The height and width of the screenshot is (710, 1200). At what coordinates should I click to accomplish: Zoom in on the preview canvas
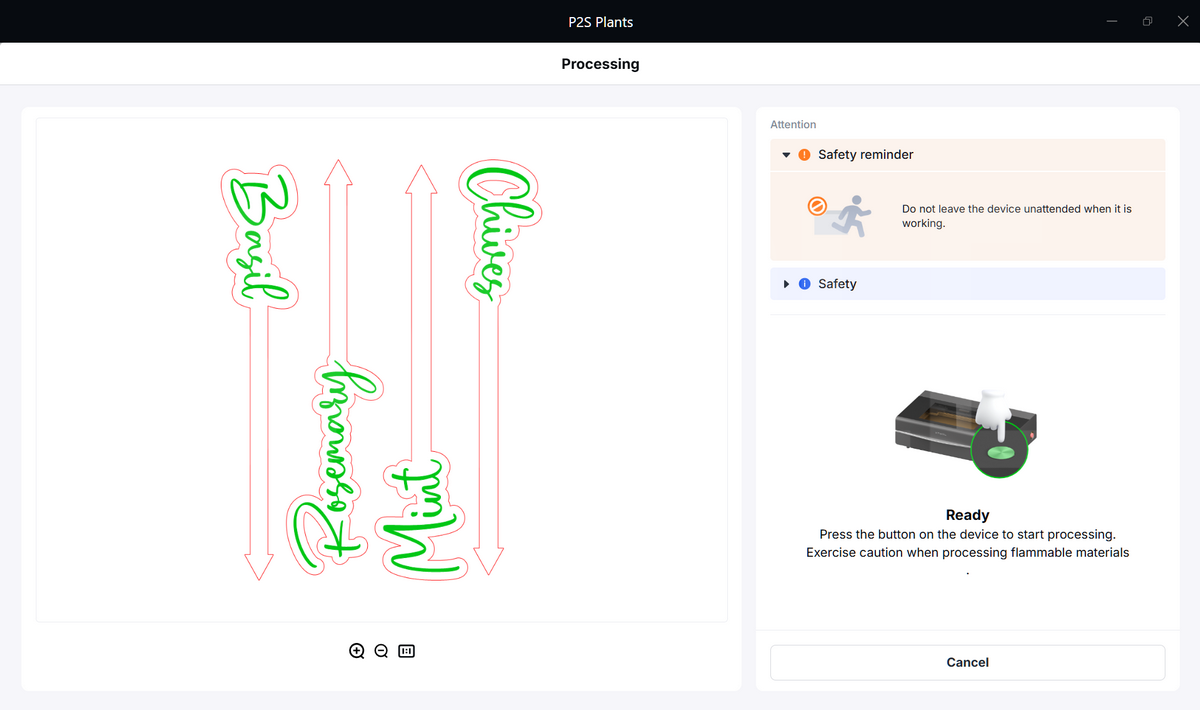pyautogui.click(x=357, y=651)
